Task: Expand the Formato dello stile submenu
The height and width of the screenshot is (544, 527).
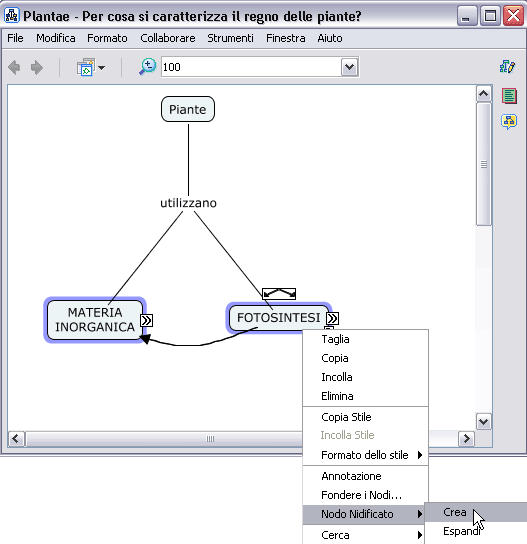Action: [366, 455]
